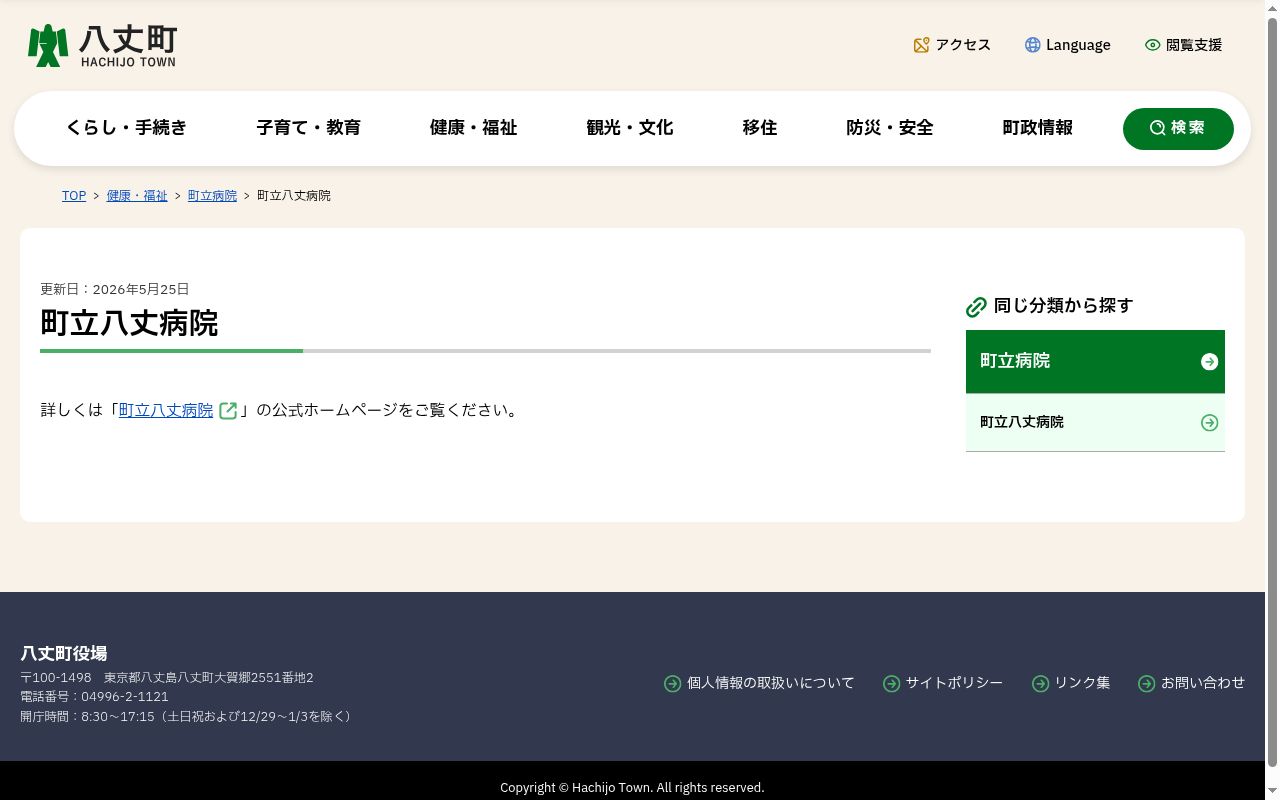The image size is (1280, 800).
Task: Click the eye icon beside 閲覧支援
Action: [1152, 45]
